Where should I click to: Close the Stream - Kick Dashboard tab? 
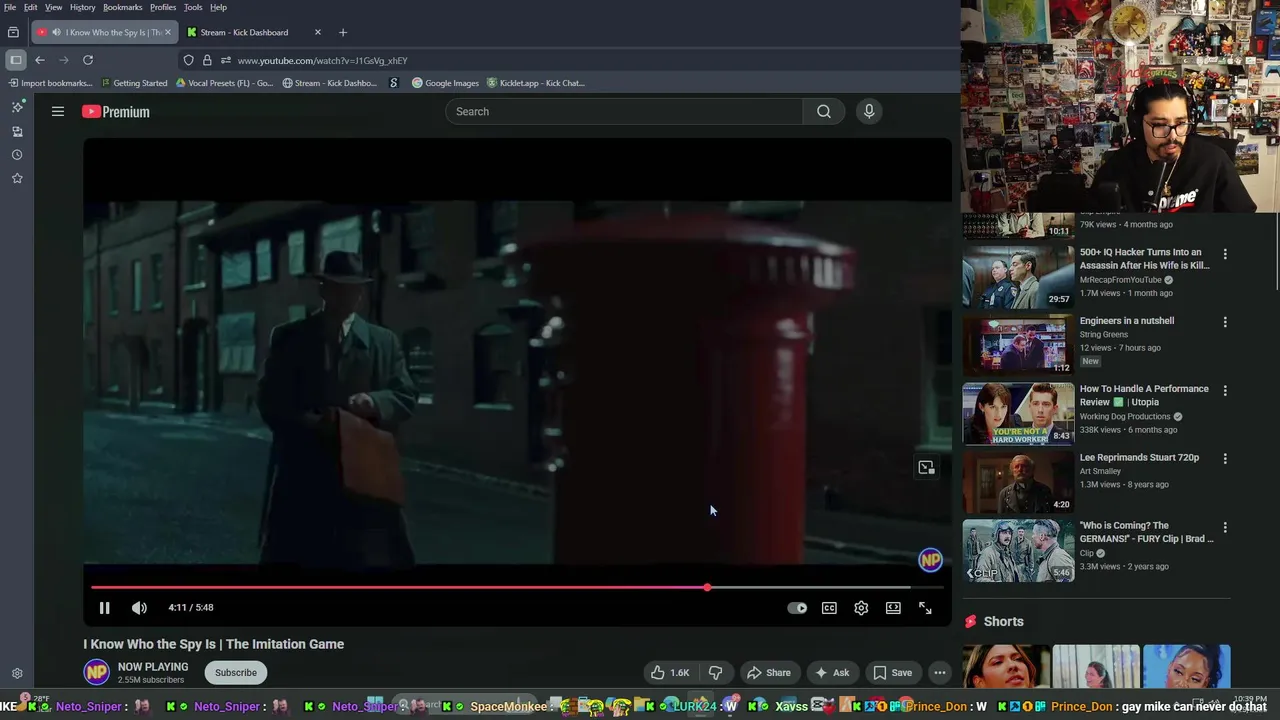coord(318,32)
